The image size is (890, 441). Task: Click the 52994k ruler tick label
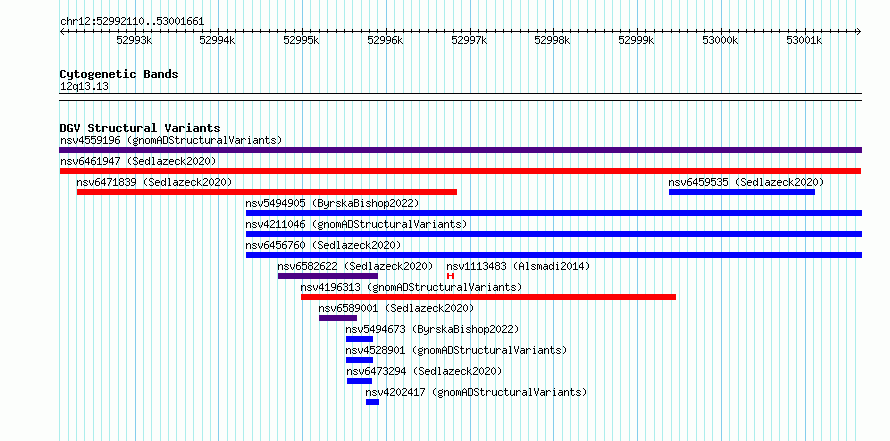[x=217, y=40]
